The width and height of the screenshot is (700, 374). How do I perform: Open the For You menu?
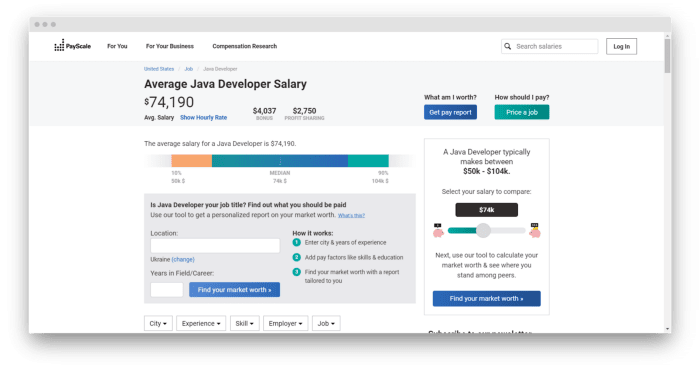117,46
